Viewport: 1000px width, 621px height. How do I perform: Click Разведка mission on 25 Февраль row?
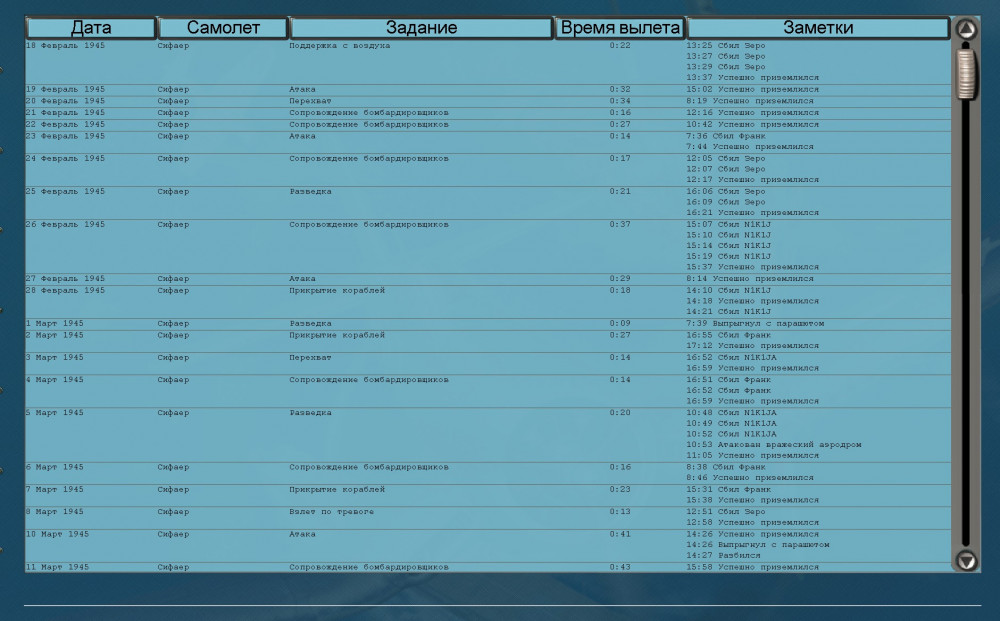coord(310,192)
